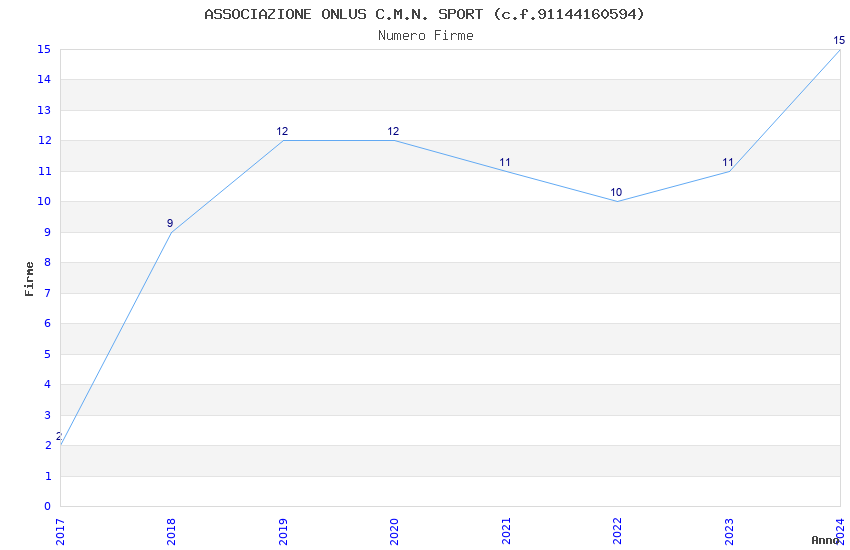Click the y-axis tick value 13
Image resolution: width=850 pixels, height=550 pixels.
(x=44, y=111)
